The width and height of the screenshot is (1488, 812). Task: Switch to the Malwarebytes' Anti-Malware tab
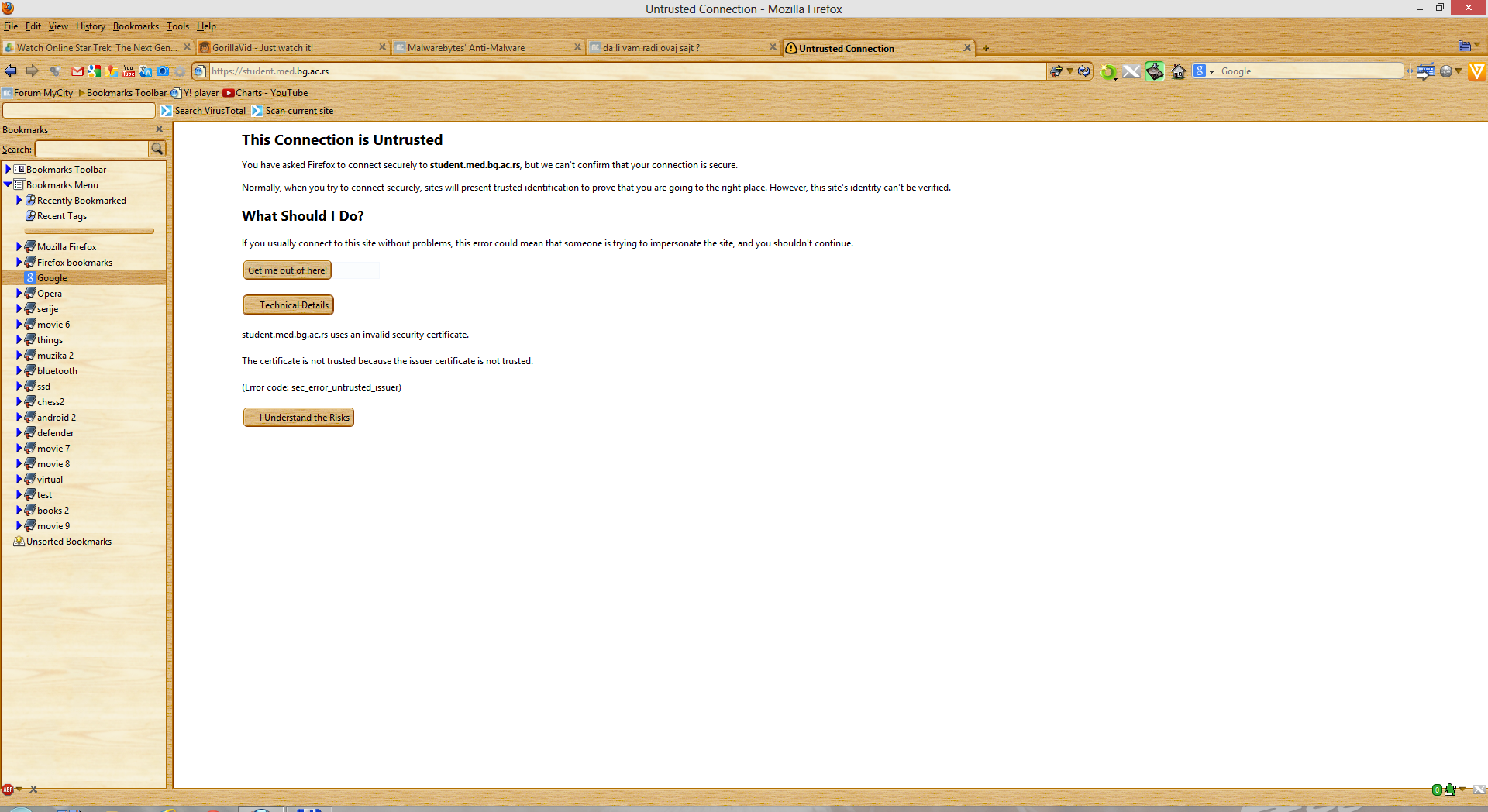(x=487, y=47)
